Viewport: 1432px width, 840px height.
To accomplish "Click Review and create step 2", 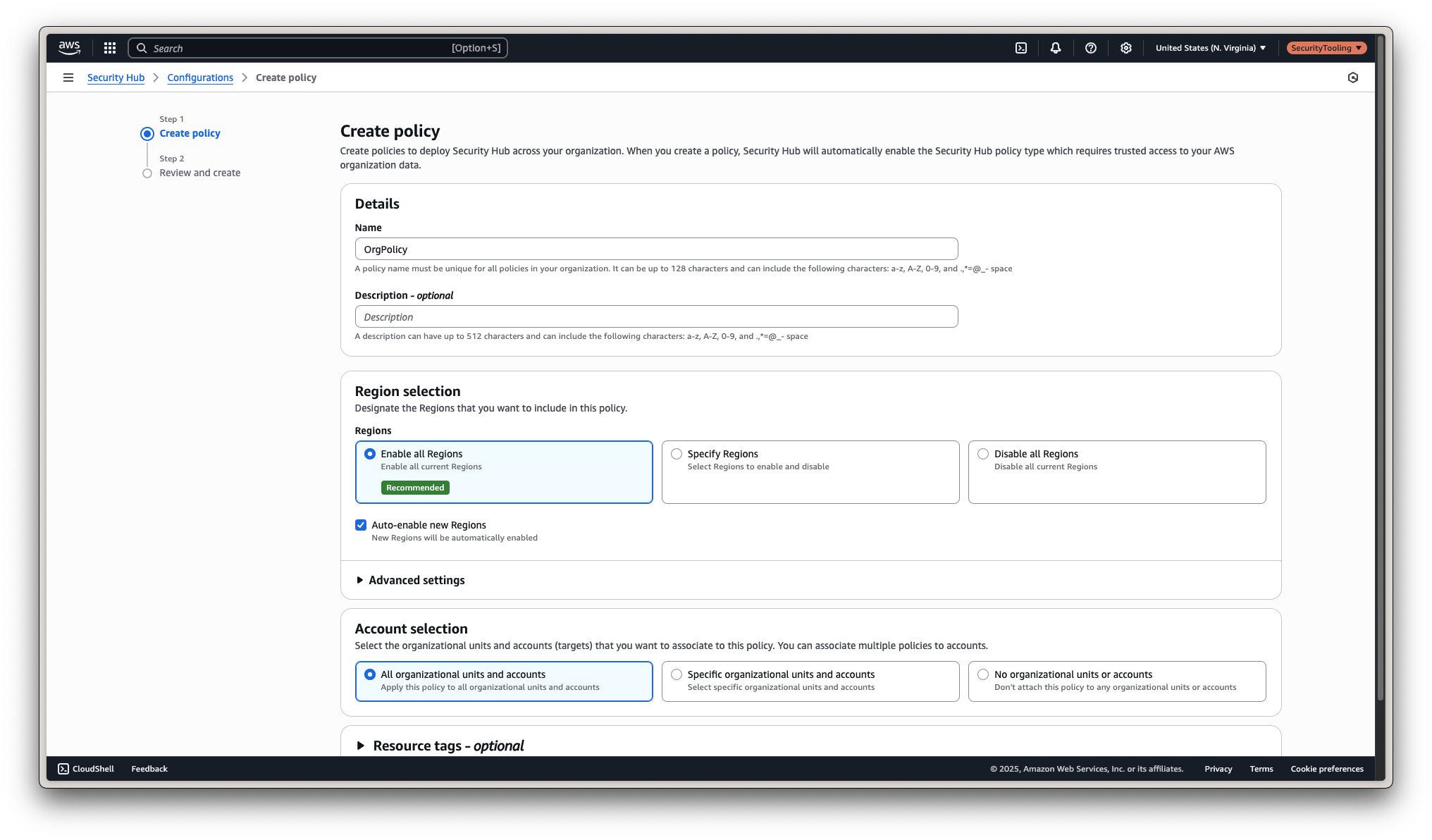I will pos(199,173).
